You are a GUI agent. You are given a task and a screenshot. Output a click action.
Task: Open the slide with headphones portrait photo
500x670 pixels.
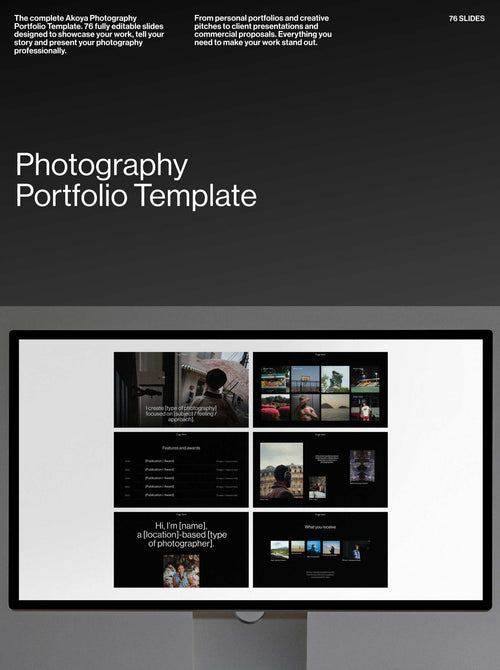point(321,470)
